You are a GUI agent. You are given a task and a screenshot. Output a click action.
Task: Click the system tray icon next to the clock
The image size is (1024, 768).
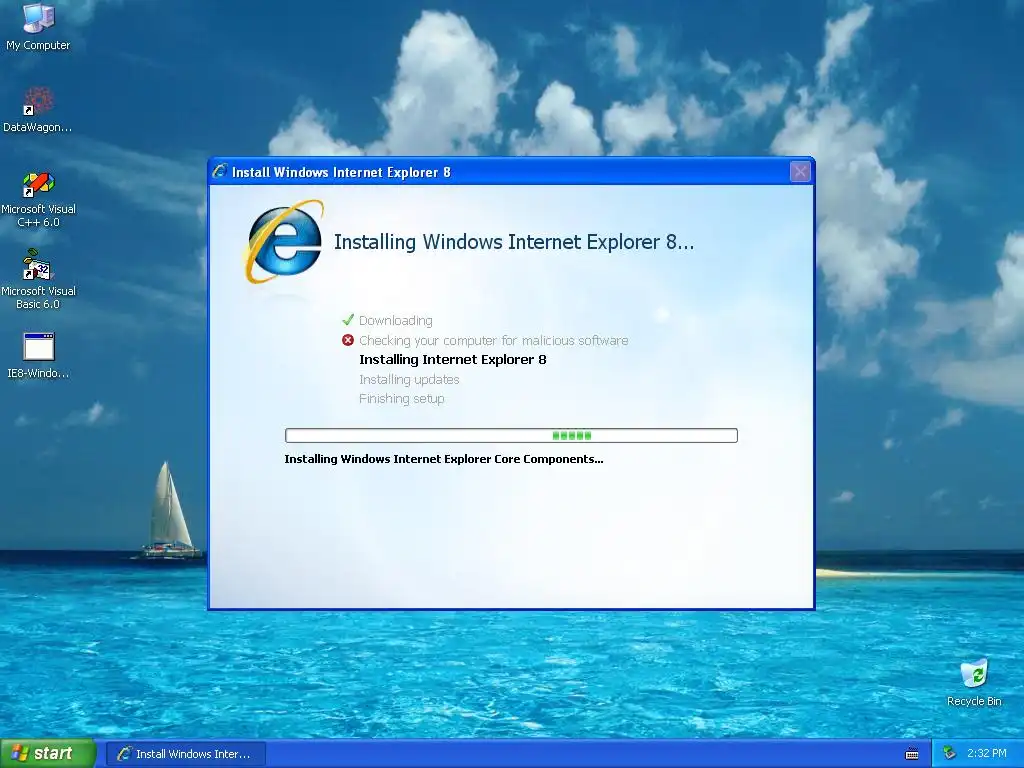point(949,754)
